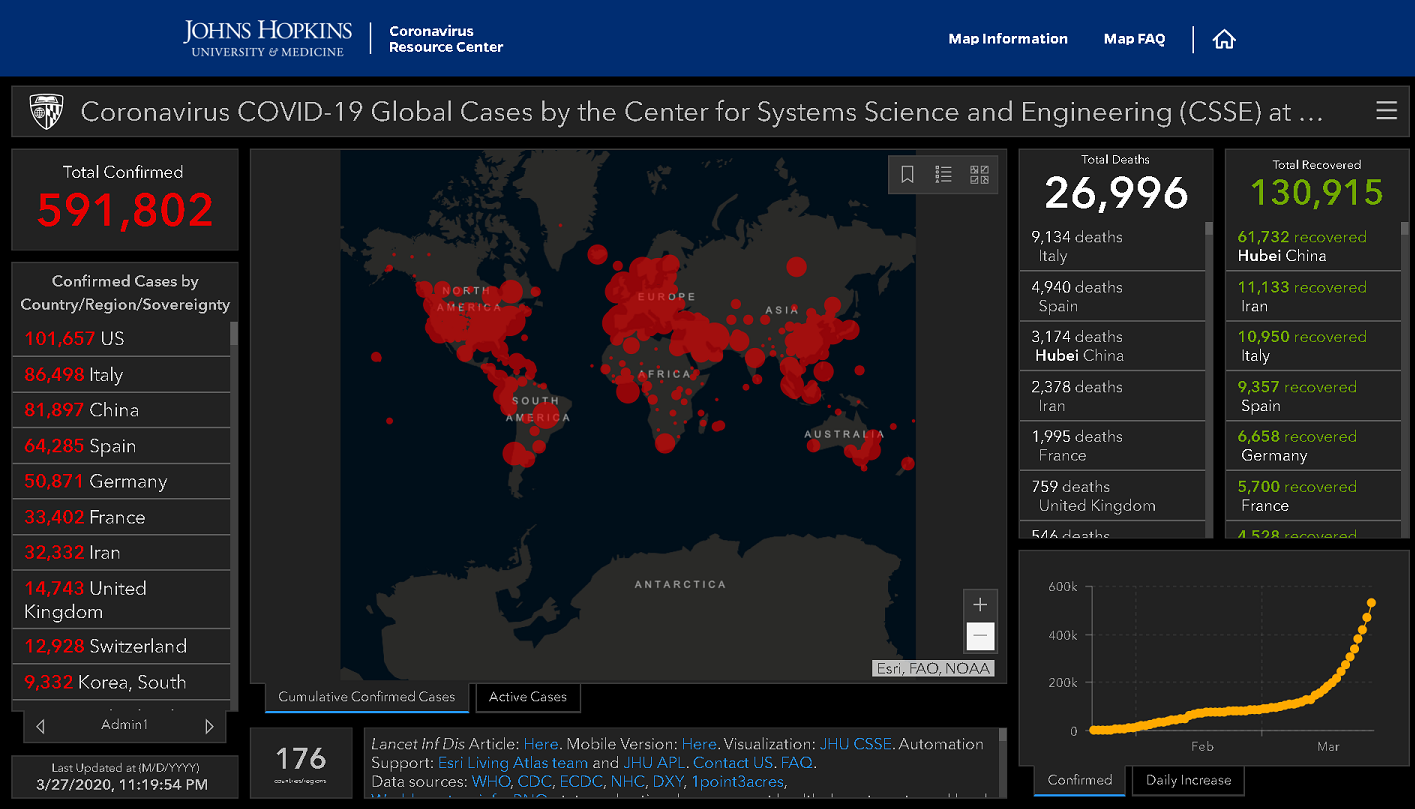The width and height of the screenshot is (1415, 809).
Task: Click '11,133 recovered Iran' entry
Action: coord(1313,296)
